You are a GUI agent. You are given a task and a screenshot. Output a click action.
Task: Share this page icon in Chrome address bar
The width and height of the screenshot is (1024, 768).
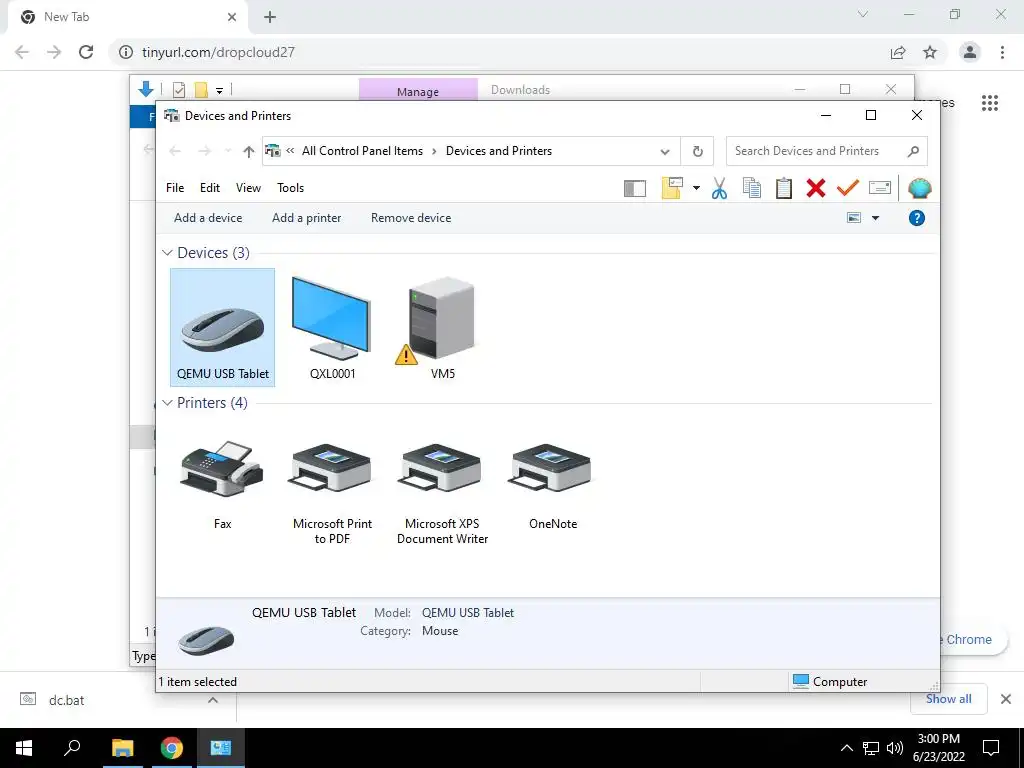point(898,52)
